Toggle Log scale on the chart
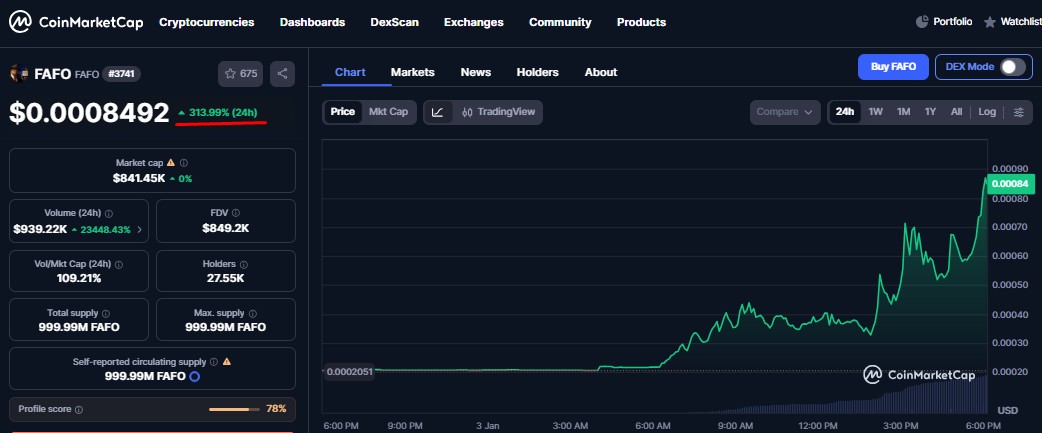1042x433 pixels. click(x=987, y=112)
